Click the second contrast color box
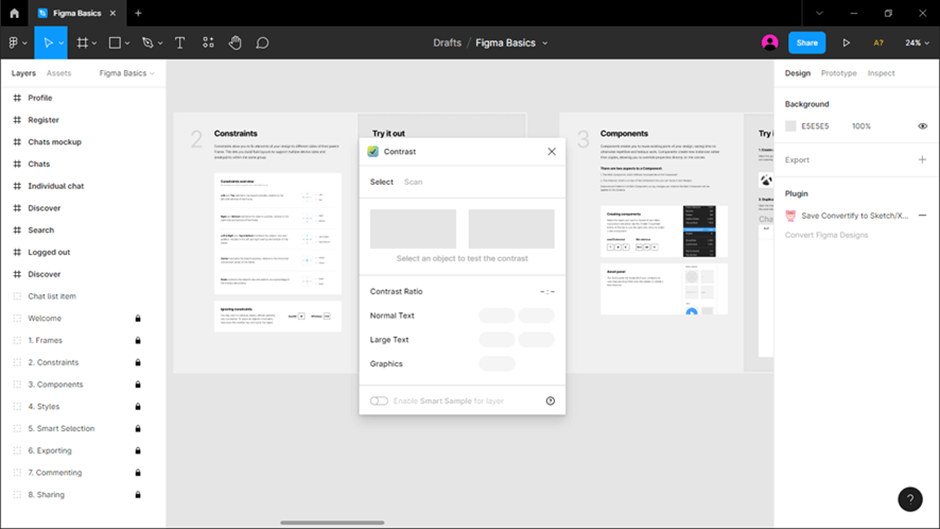Viewport: 940px width, 529px height. click(511, 229)
